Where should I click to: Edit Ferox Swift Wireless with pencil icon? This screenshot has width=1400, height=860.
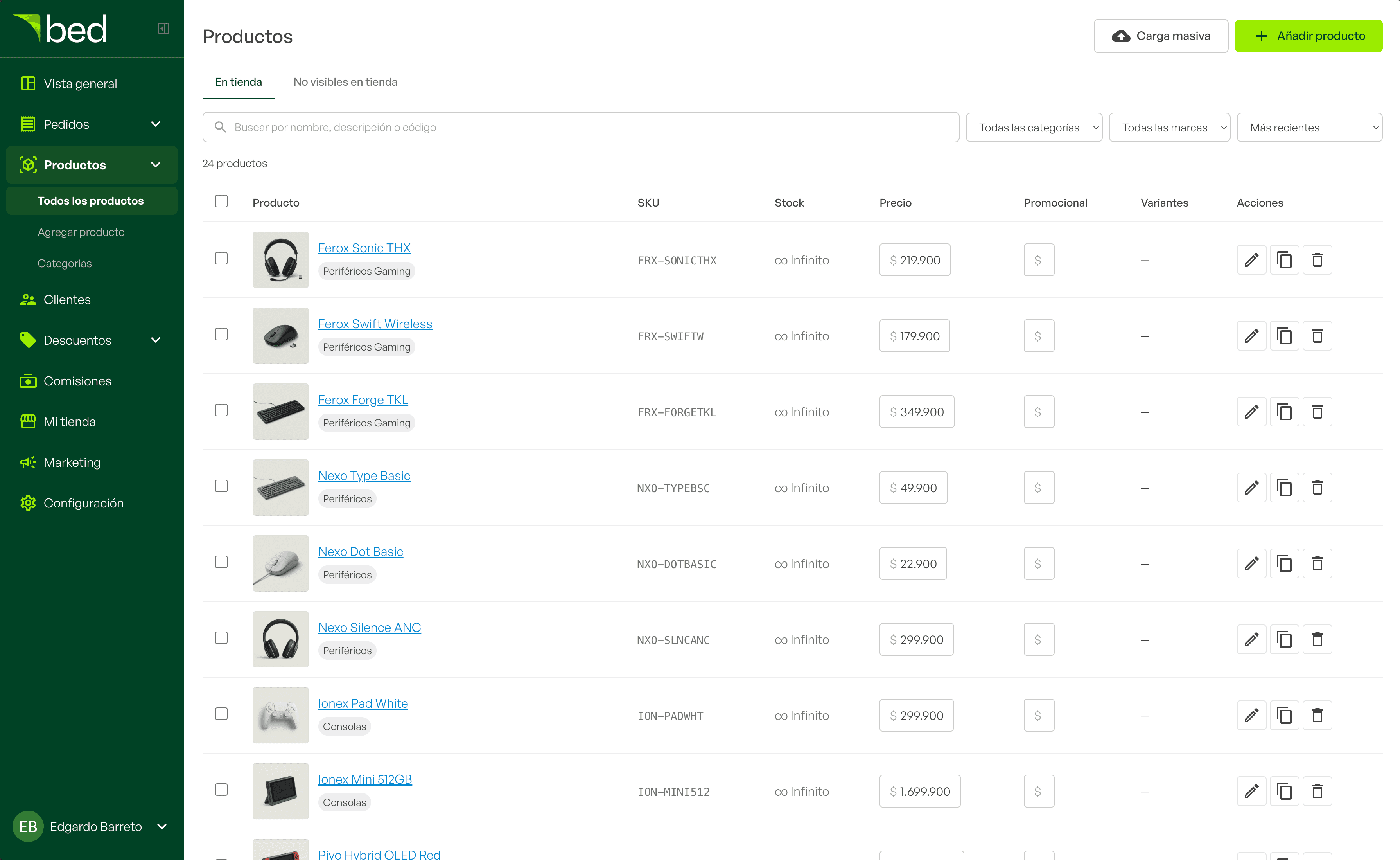[1251, 336]
